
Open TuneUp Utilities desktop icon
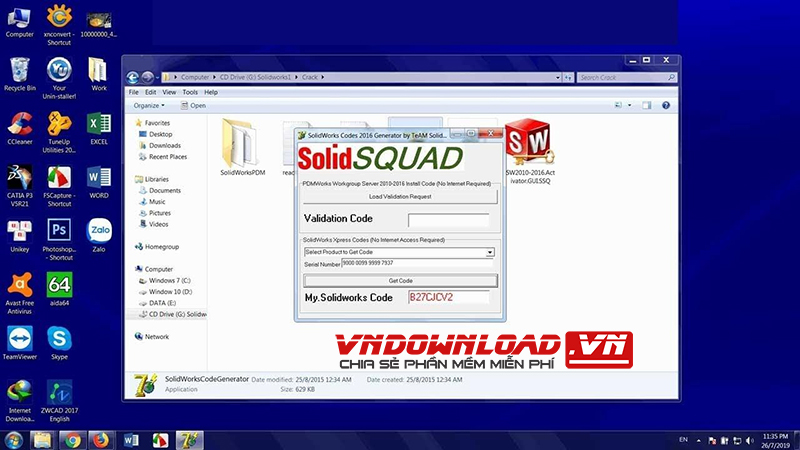point(59,132)
